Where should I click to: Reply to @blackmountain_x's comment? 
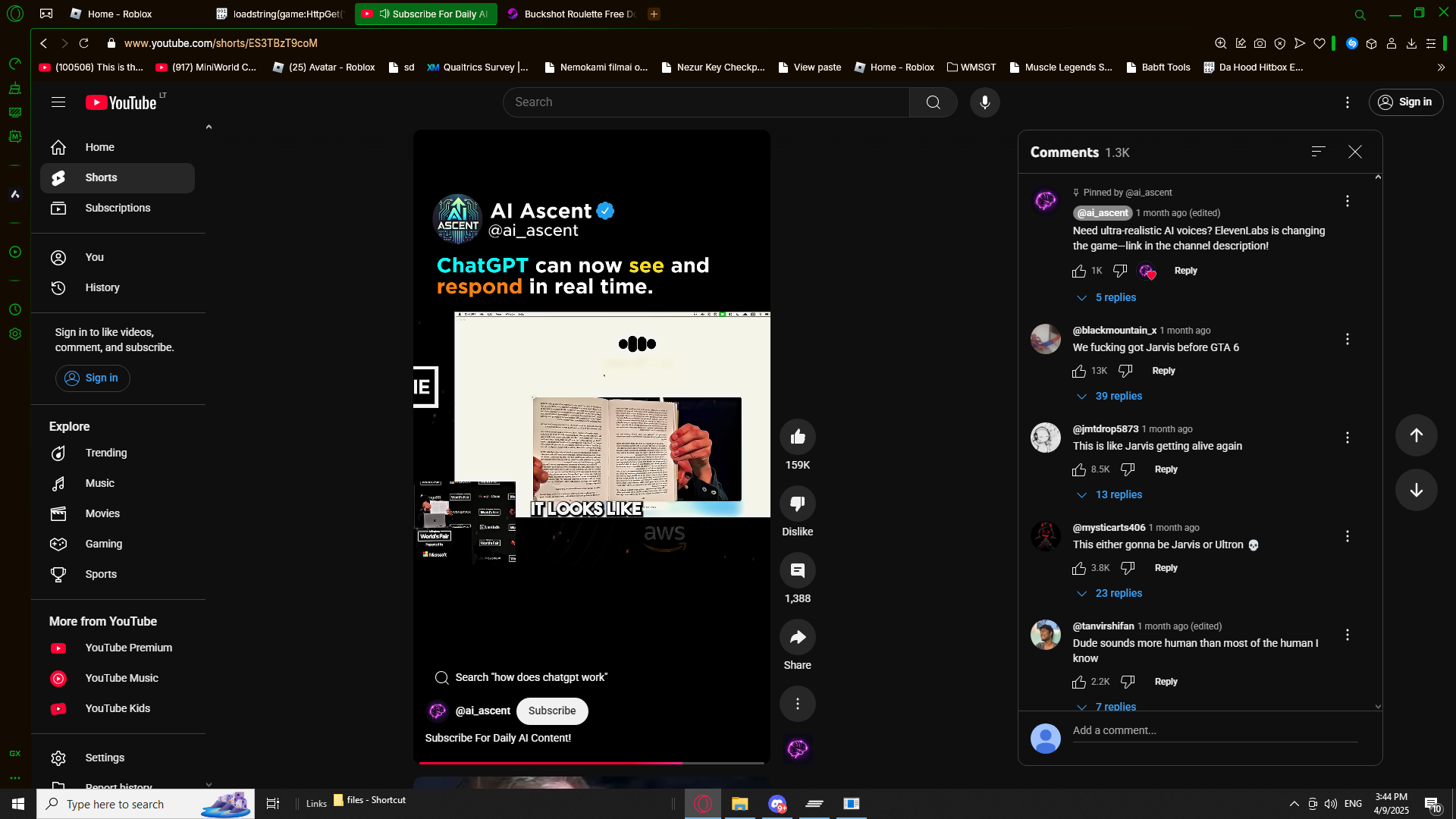(x=1163, y=371)
